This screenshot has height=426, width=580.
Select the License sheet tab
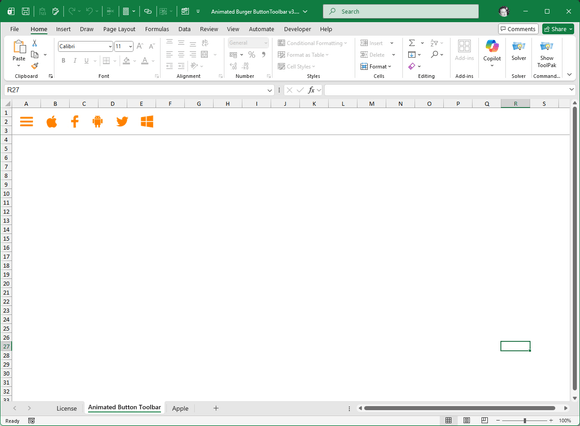tap(67, 408)
